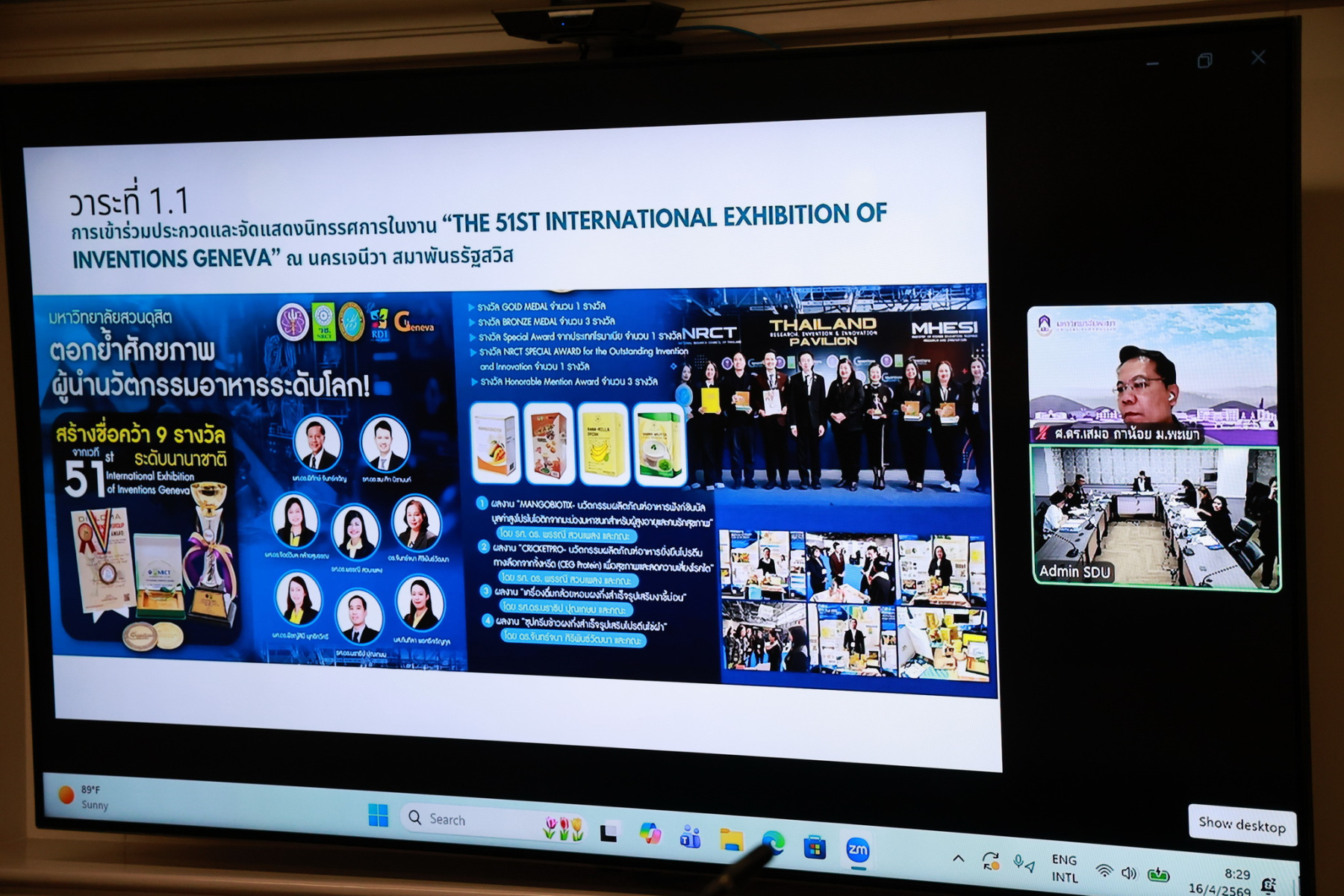Open the sync update tray icon
This screenshot has width=1344, height=896.
click(x=991, y=862)
